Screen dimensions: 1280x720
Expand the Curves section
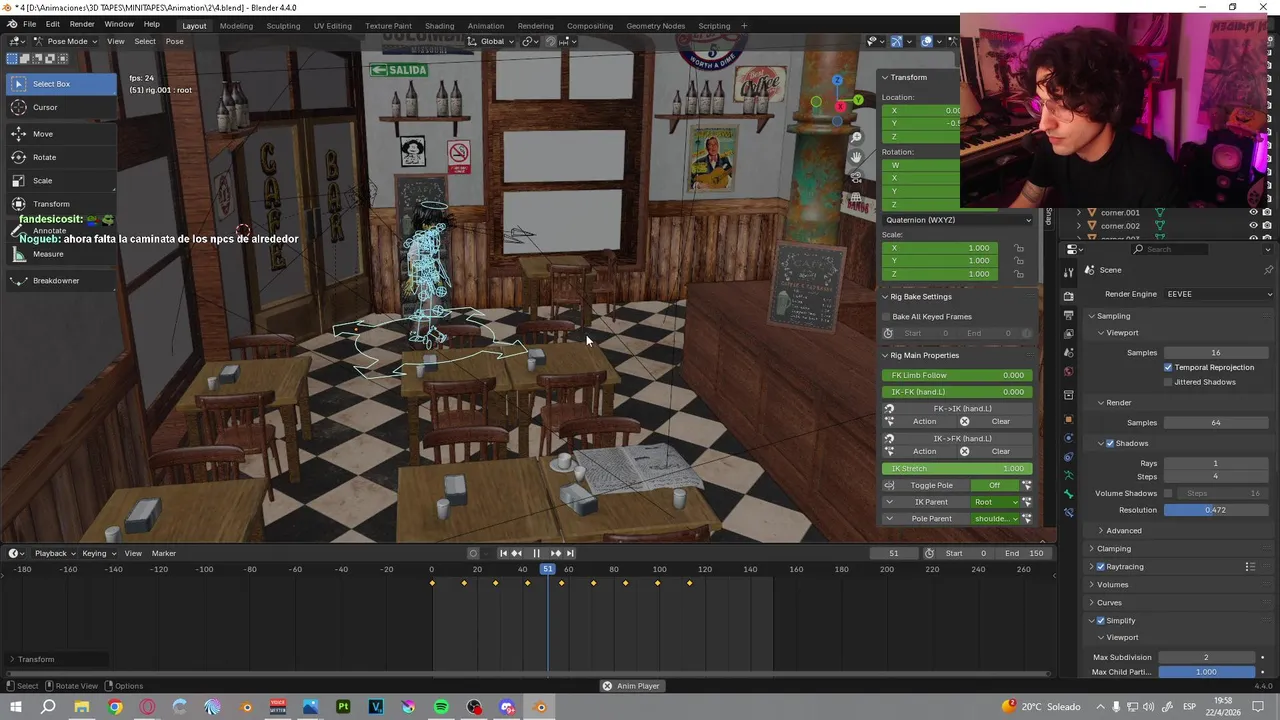point(1109,603)
